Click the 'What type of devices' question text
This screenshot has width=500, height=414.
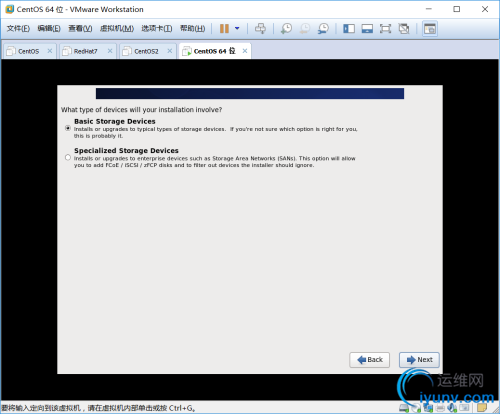141,110
